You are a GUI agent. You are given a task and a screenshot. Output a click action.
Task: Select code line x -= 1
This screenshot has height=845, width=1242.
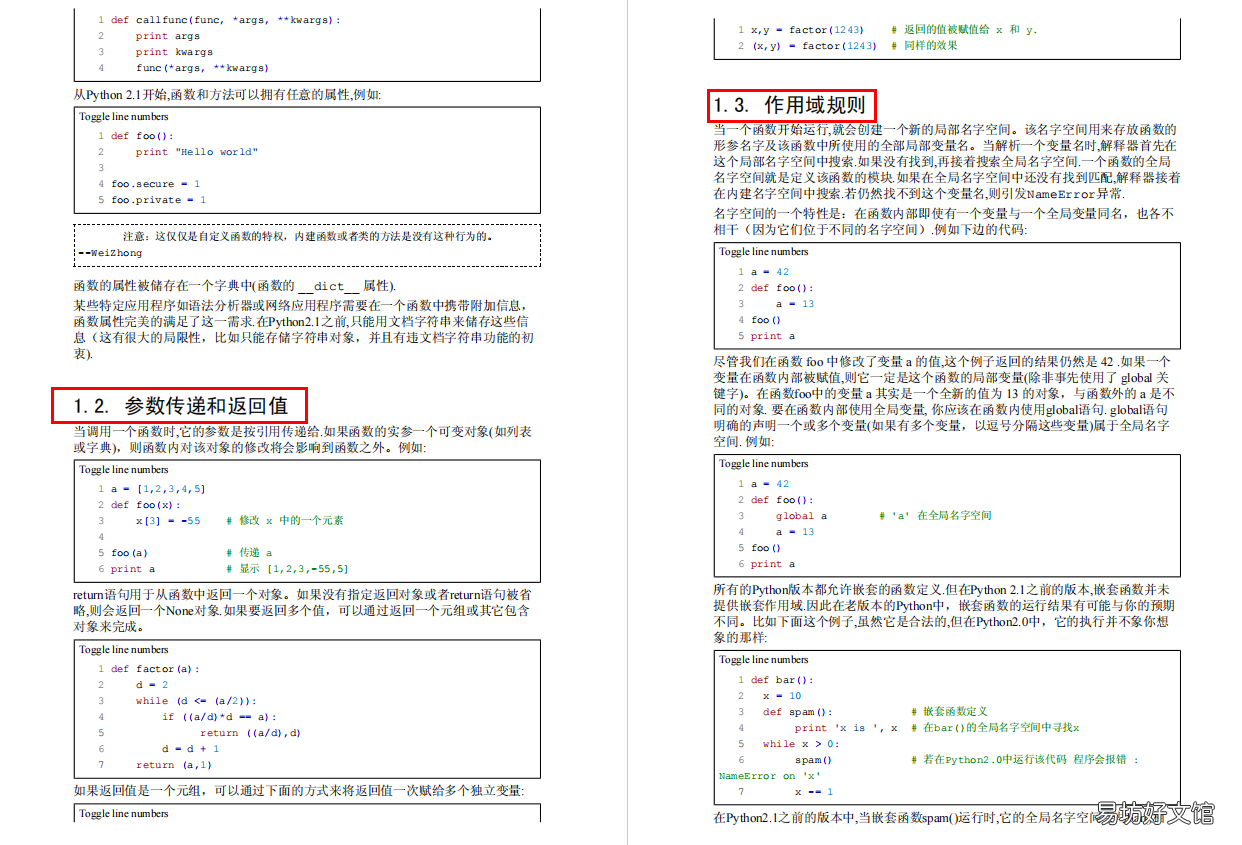(x=814, y=792)
